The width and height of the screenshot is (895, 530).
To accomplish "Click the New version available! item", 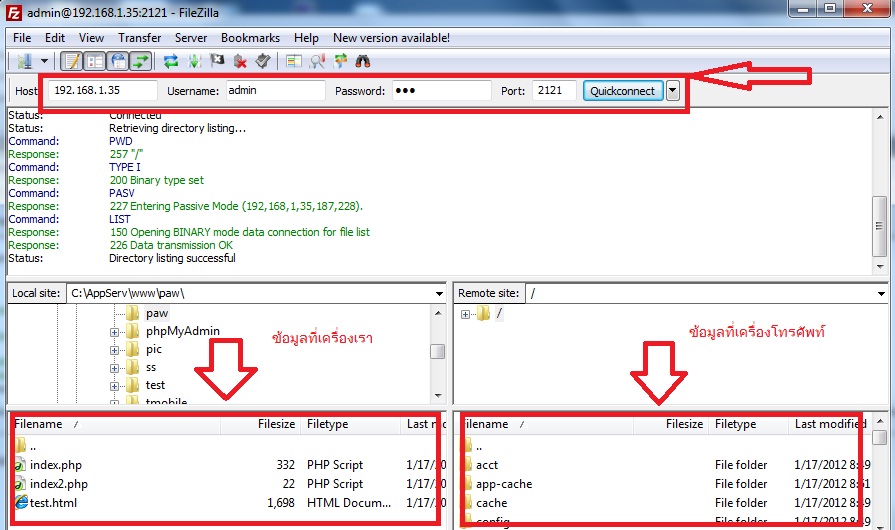I will (x=392, y=38).
